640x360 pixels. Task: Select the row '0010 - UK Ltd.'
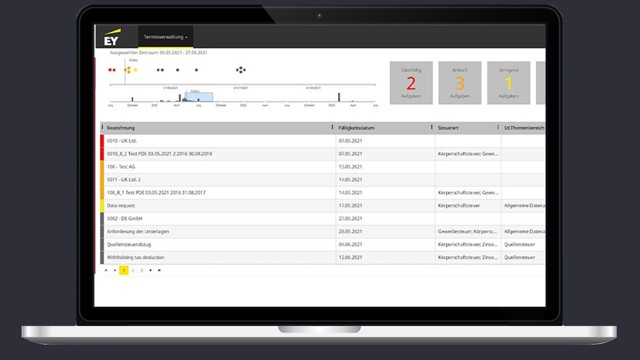pyautogui.click(x=322, y=141)
